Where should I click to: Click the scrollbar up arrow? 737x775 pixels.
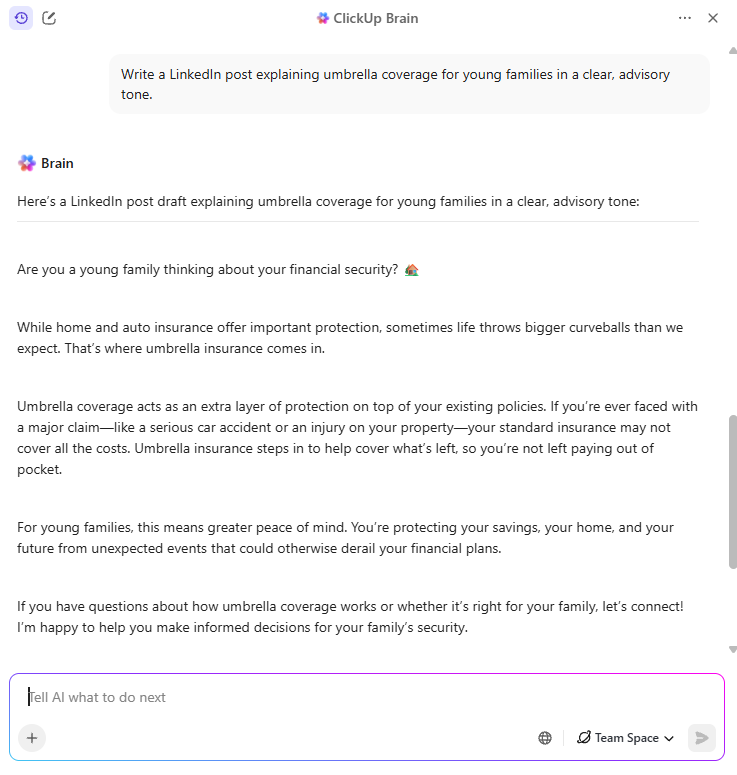tap(732, 48)
